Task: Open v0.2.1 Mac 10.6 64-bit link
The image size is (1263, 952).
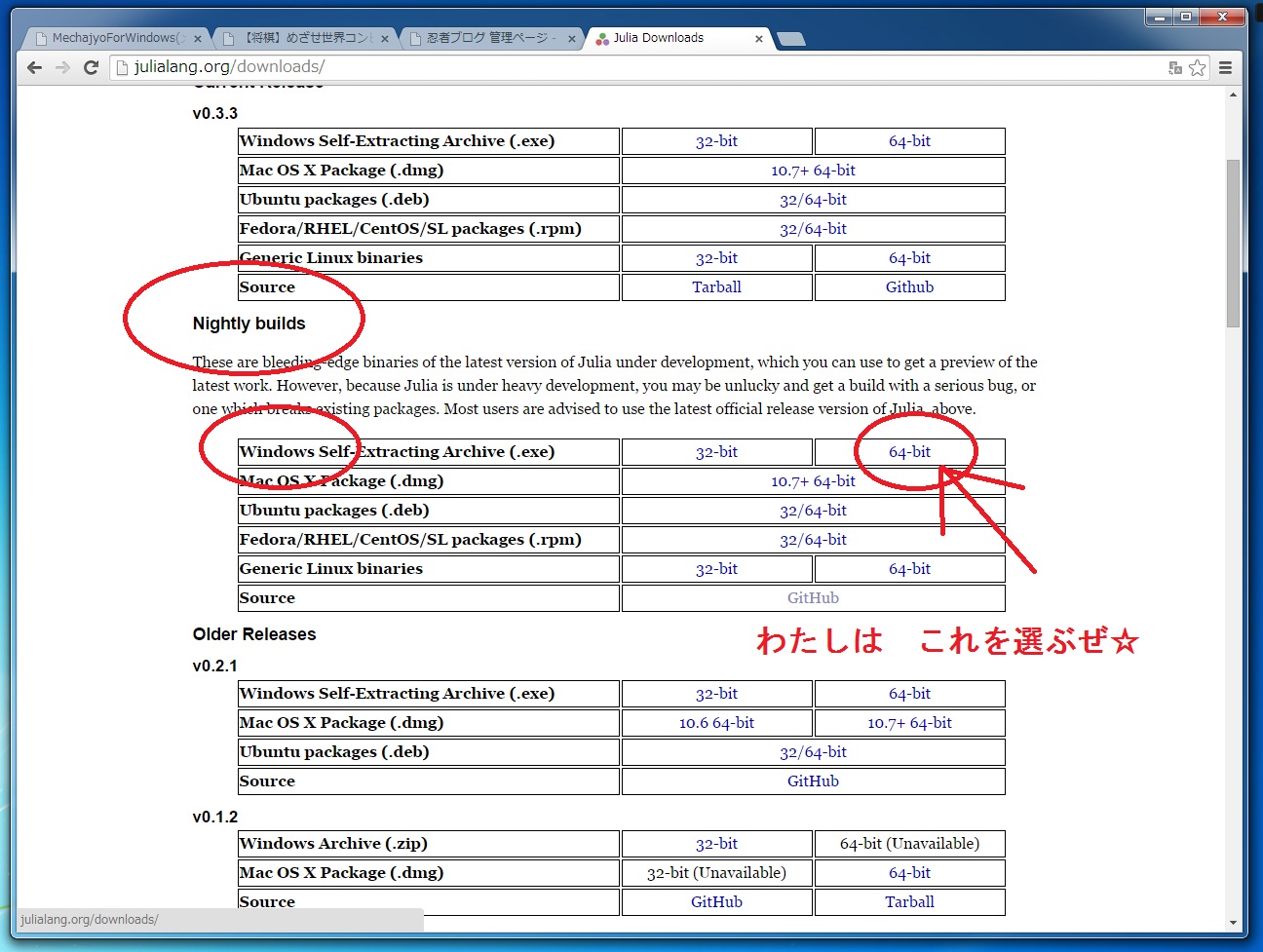Action: [x=716, y=723]
